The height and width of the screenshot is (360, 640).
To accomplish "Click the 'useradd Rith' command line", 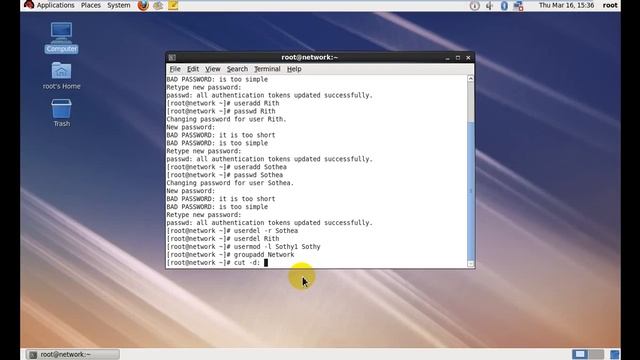I will click(223, 103).
